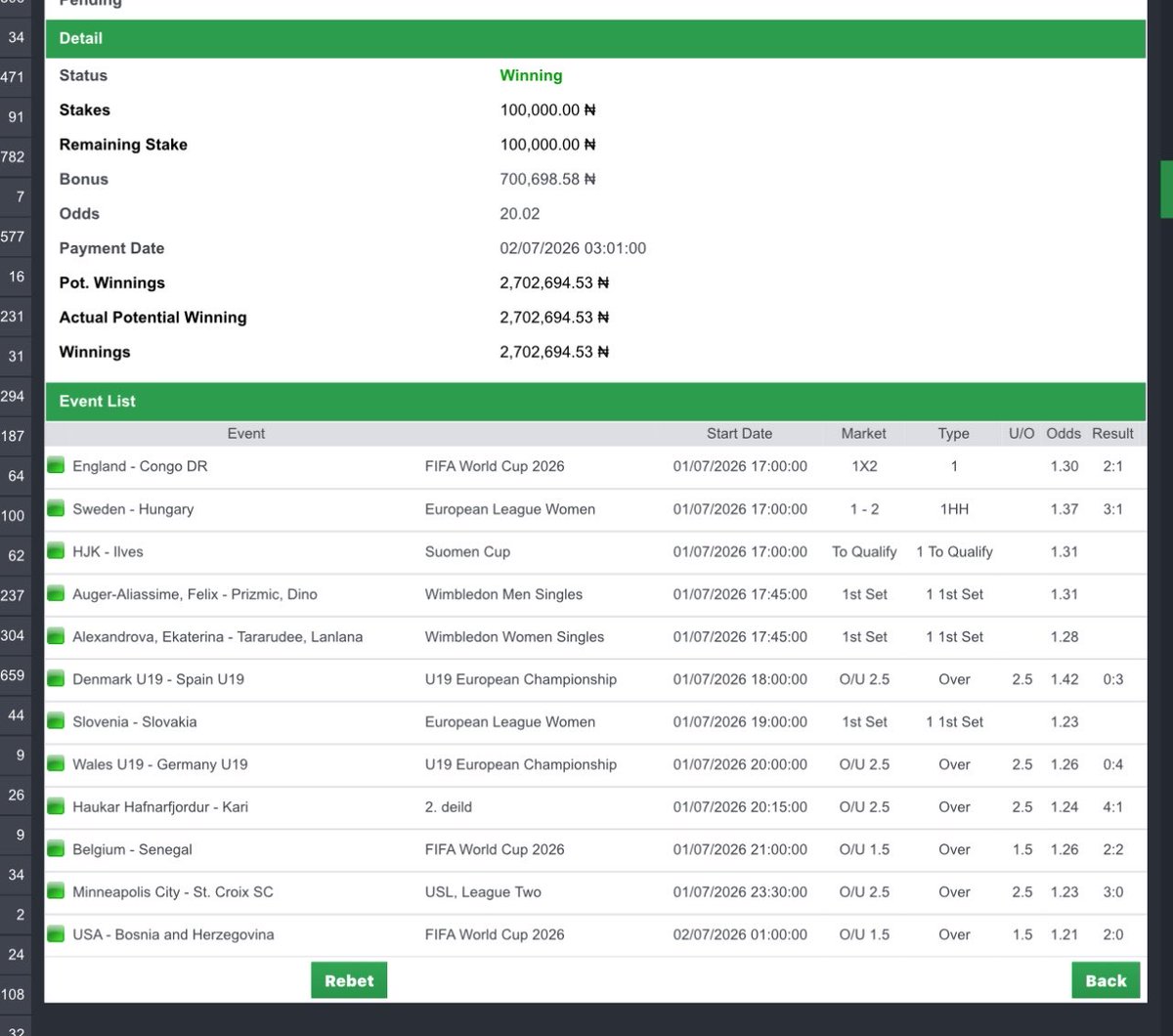Click the Start Date column header
Viewport: 1173px width, 1036px height.
(x=739, y=433)
